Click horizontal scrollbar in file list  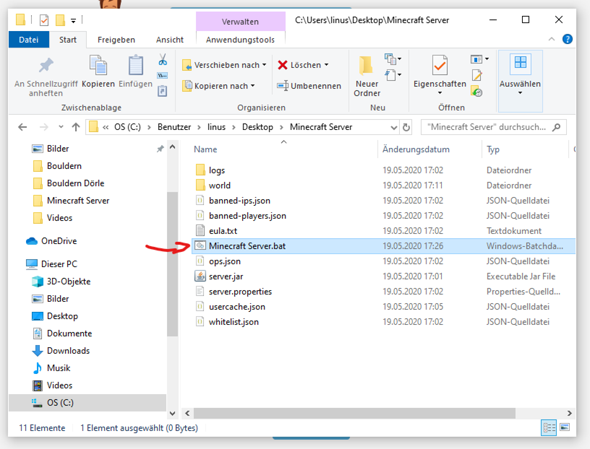tap(354, 413)
